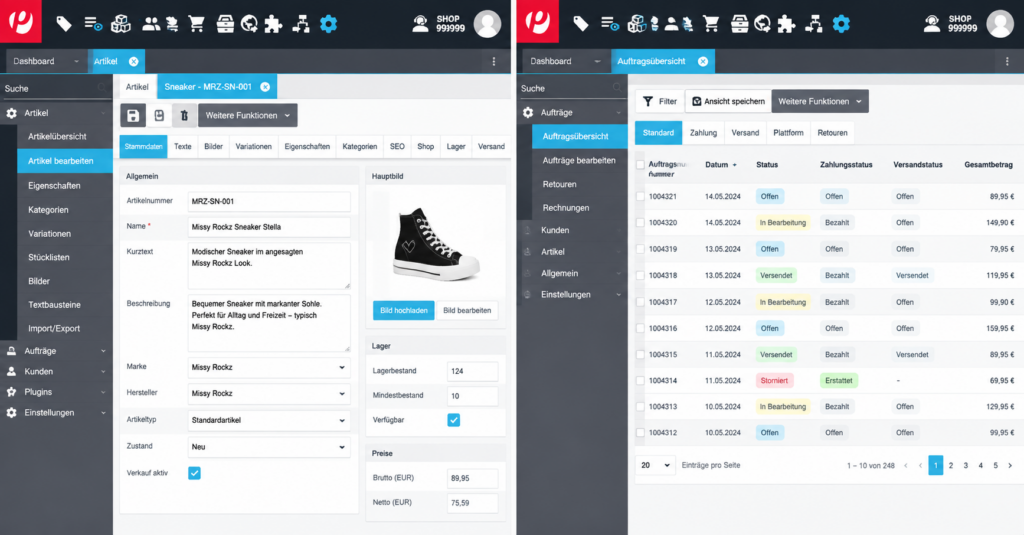Toggle the Verfügbar checkbox

tap(453, 420)
